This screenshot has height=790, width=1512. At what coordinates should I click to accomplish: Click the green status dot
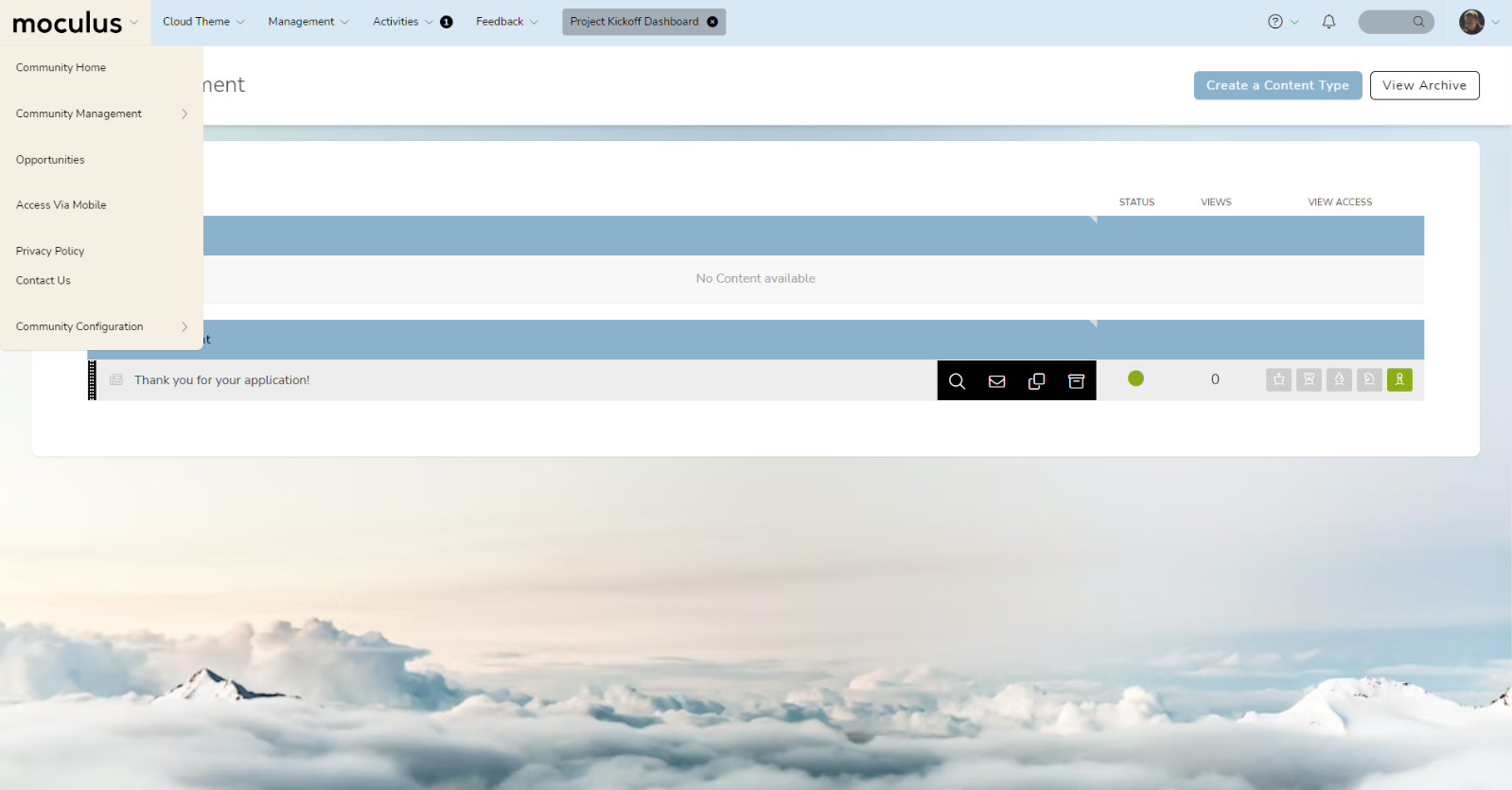point(1135,378)
